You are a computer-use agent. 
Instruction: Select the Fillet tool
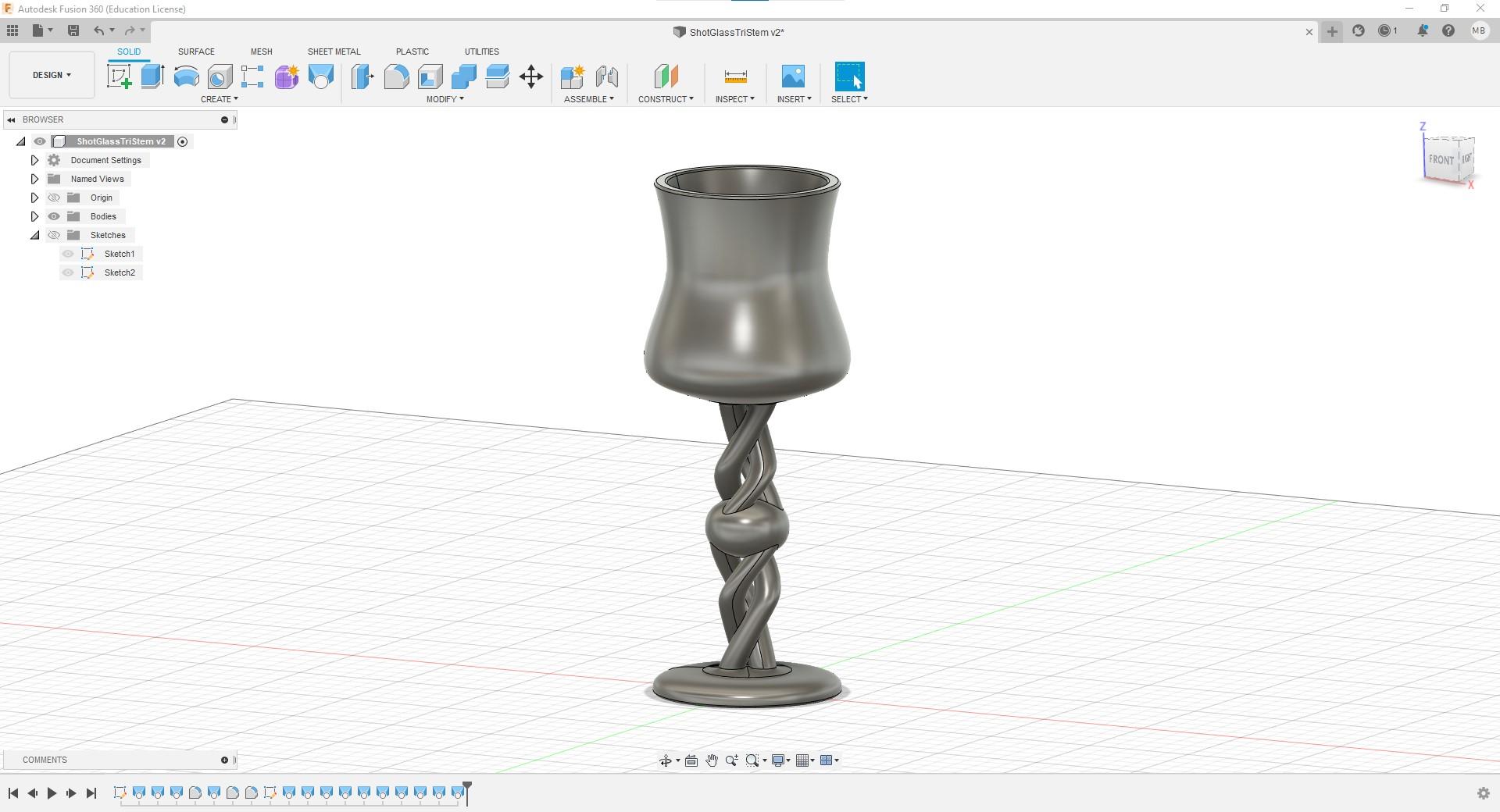[x=396, y=77]
